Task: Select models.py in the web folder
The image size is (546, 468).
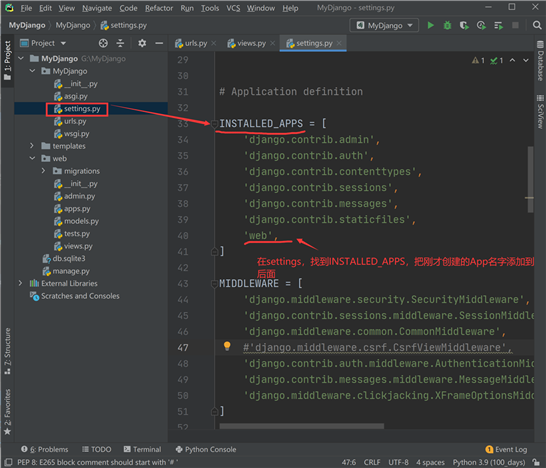Action: tap(77, 221)
